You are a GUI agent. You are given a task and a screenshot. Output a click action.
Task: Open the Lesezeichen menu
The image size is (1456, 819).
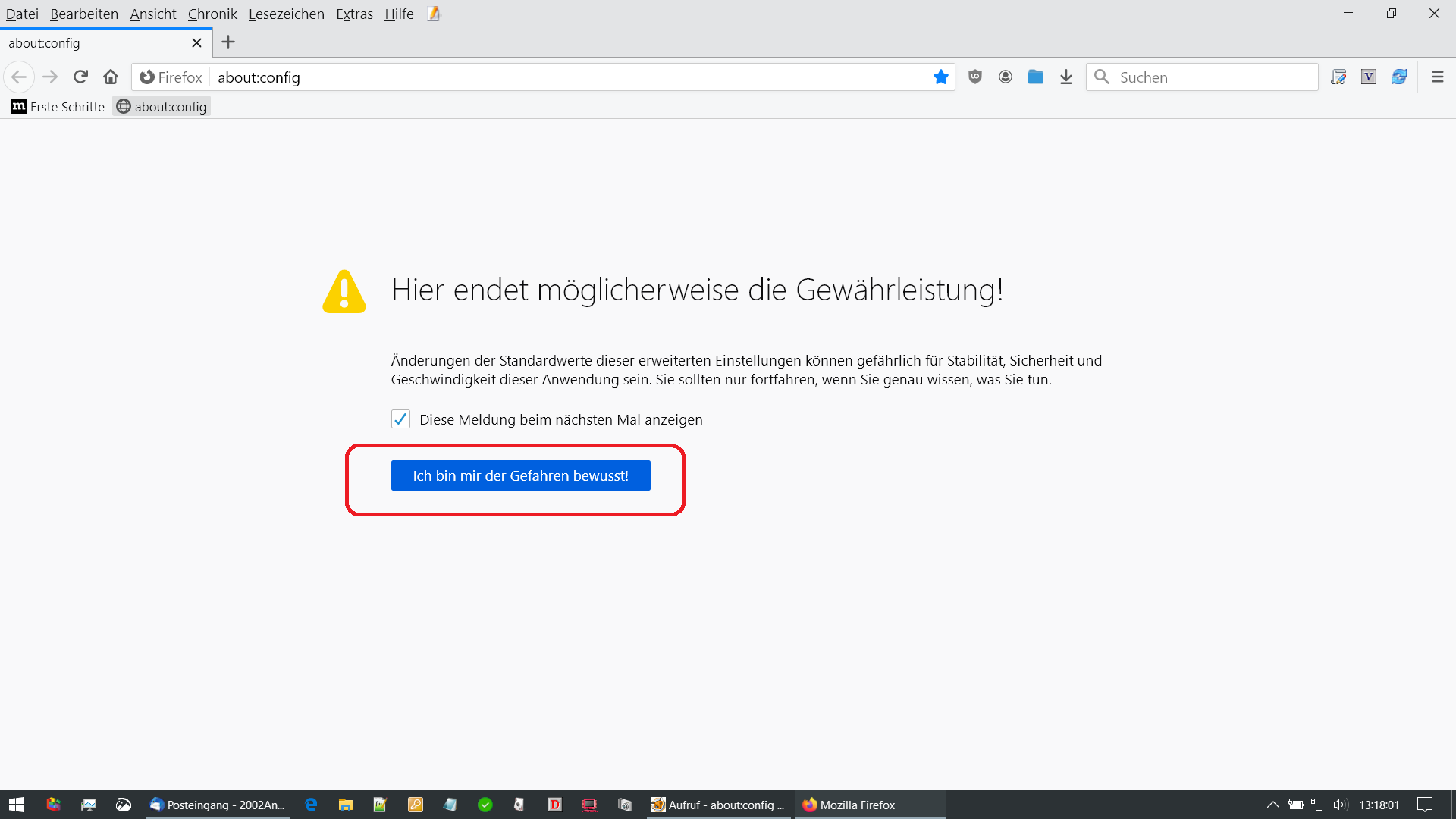pyautogui.click(x=286, y=14)
